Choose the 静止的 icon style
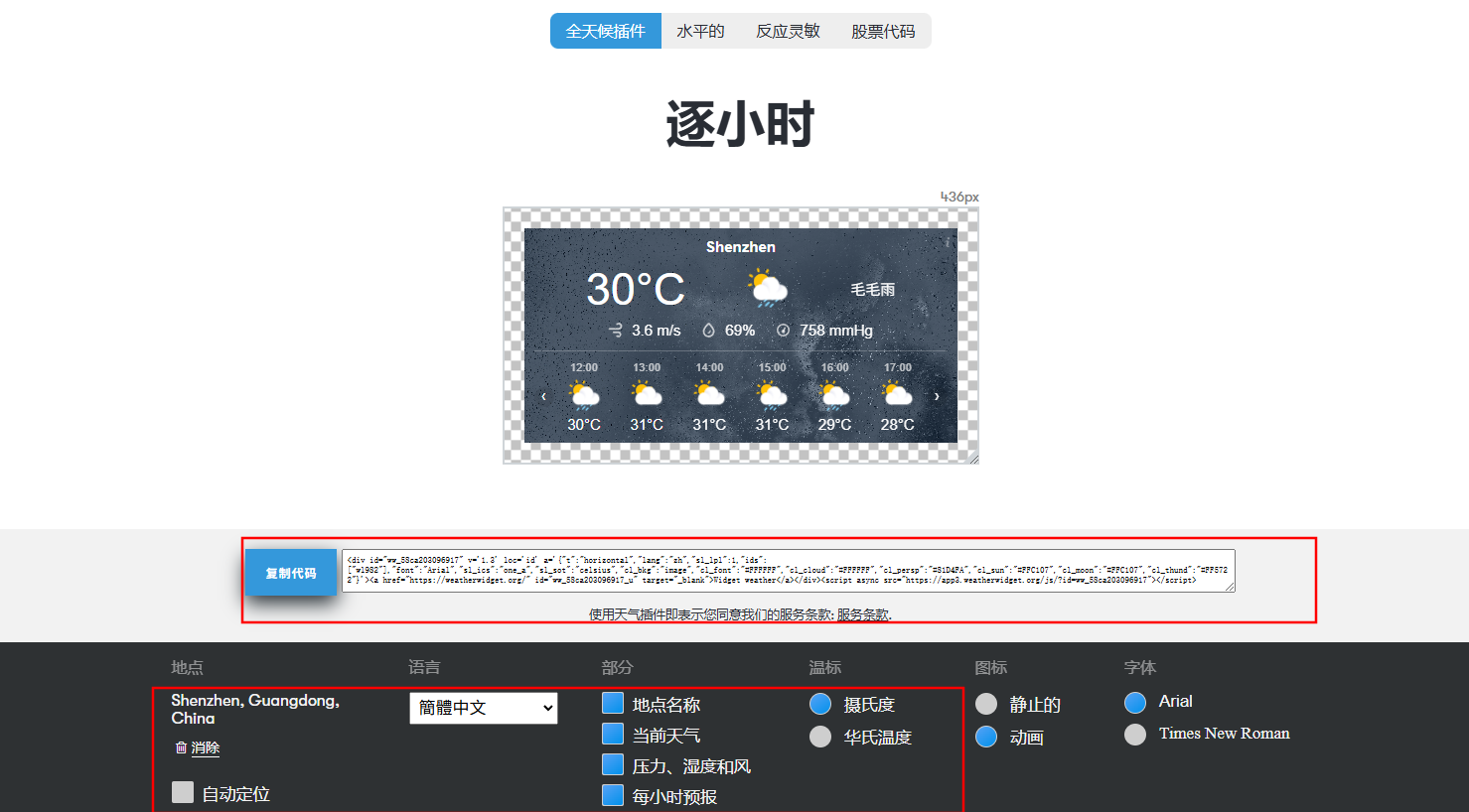 tap(986, 704)
